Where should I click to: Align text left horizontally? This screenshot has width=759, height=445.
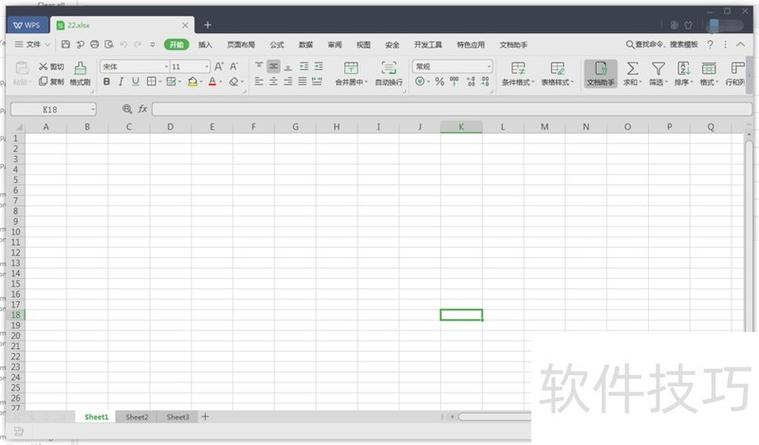coord(259,81)
